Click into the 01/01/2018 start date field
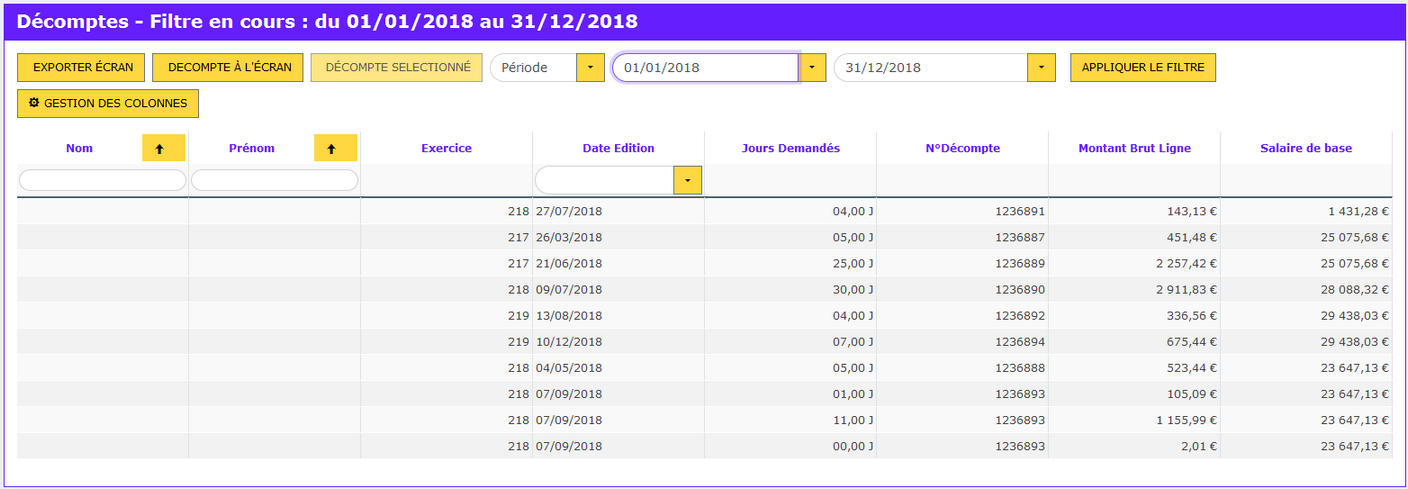The image size is (1408, 489). 705,68
